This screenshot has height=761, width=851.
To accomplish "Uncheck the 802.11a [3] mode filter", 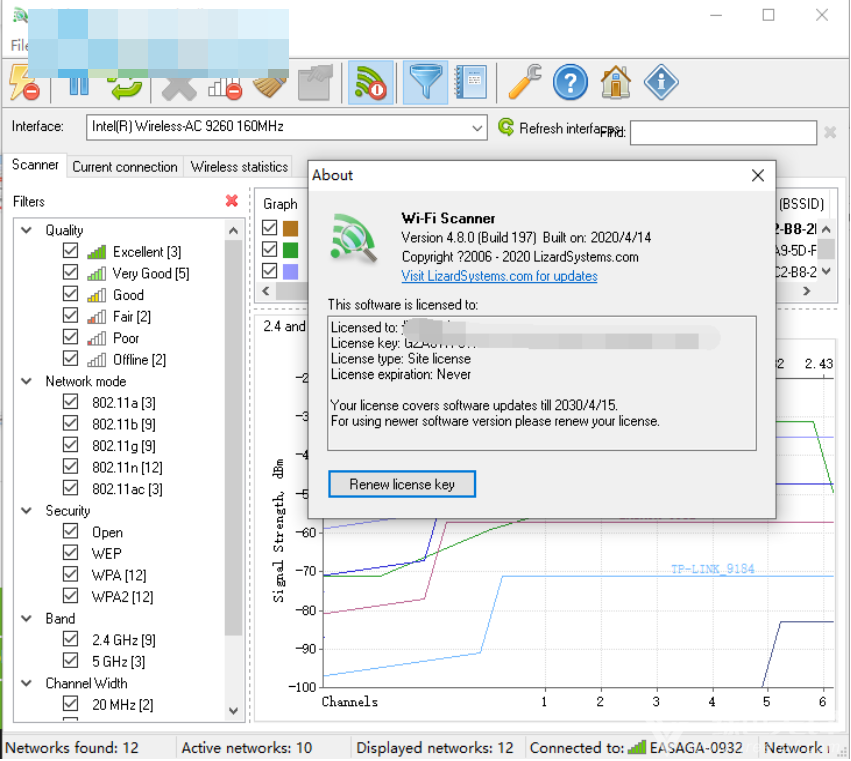I will tap(70, 402).
